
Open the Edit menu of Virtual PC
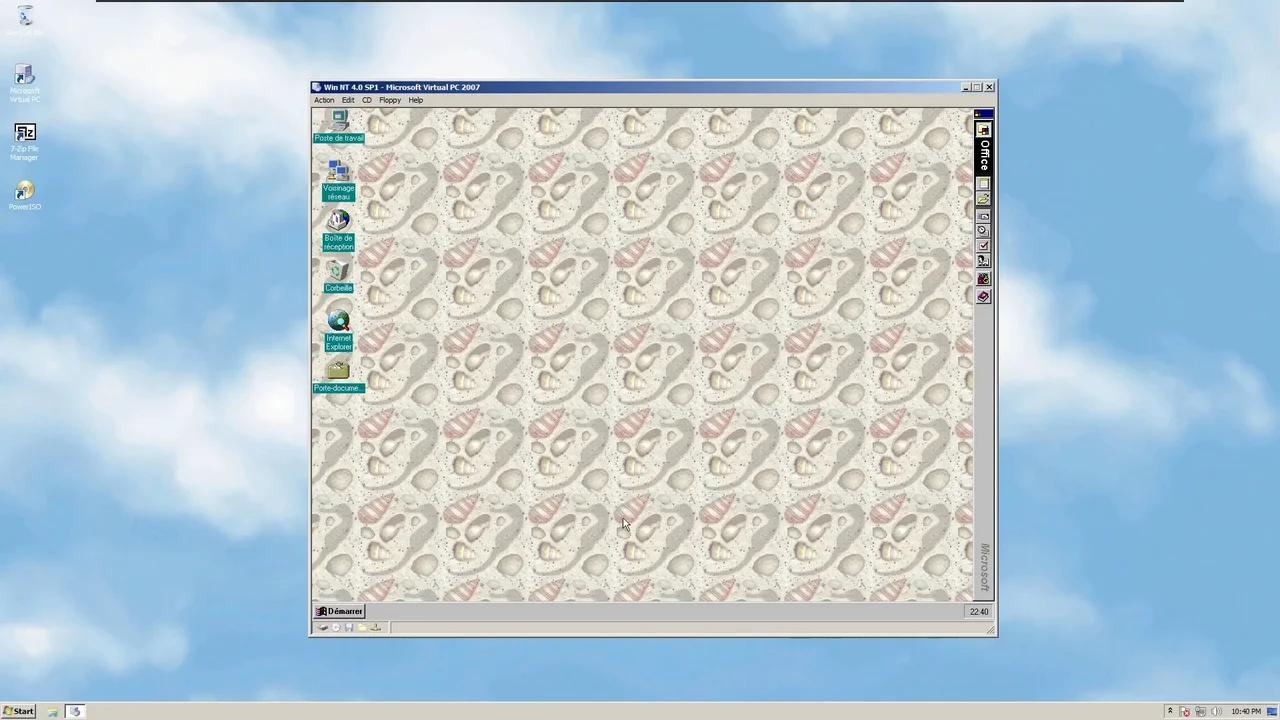[x=347, y=100]
